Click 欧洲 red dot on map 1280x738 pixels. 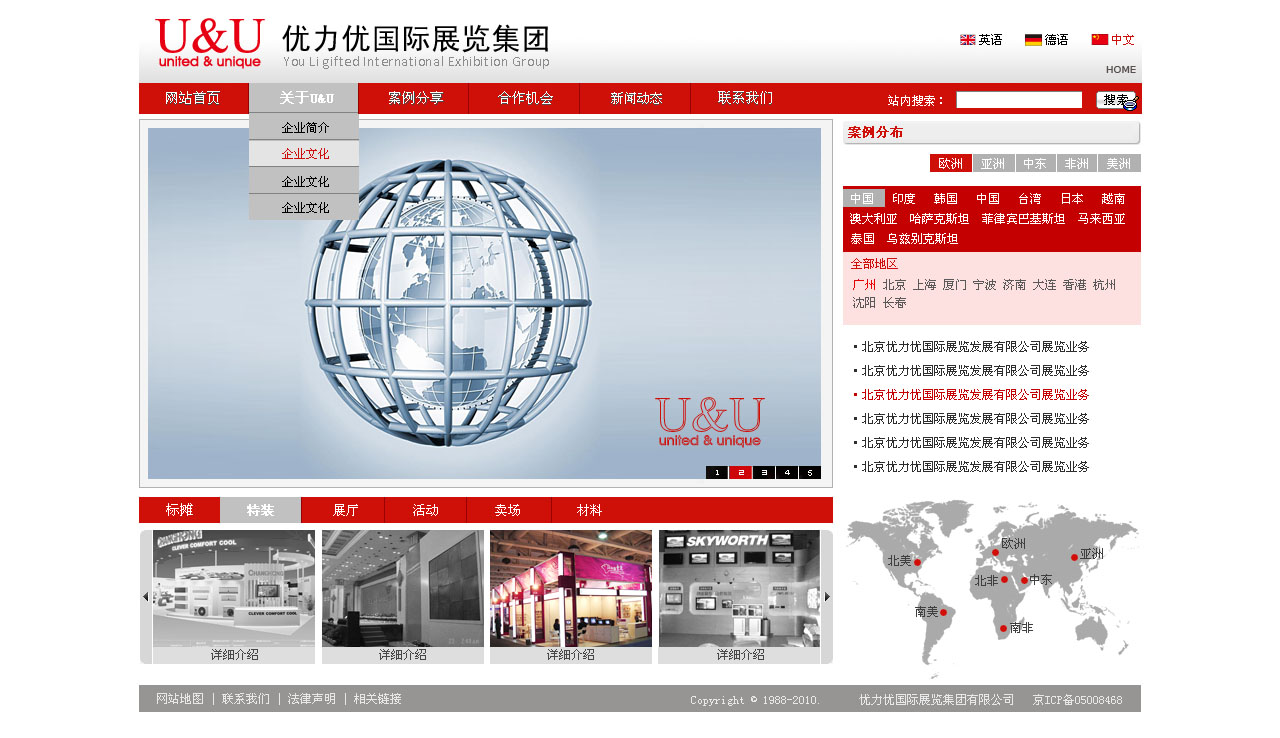(995, 552)
